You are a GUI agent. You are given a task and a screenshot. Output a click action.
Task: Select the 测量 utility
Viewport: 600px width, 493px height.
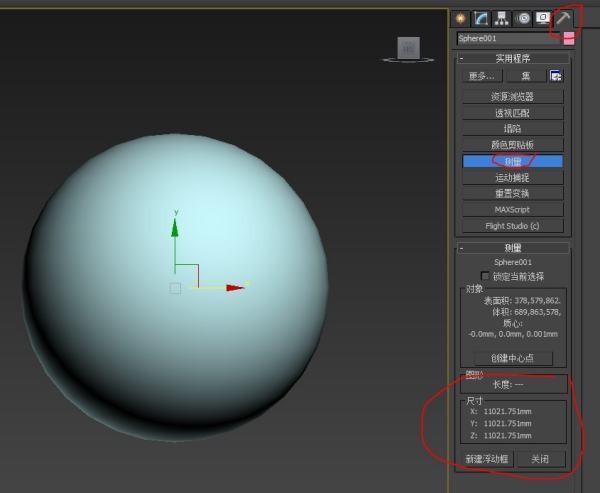(x=512, y=161)
